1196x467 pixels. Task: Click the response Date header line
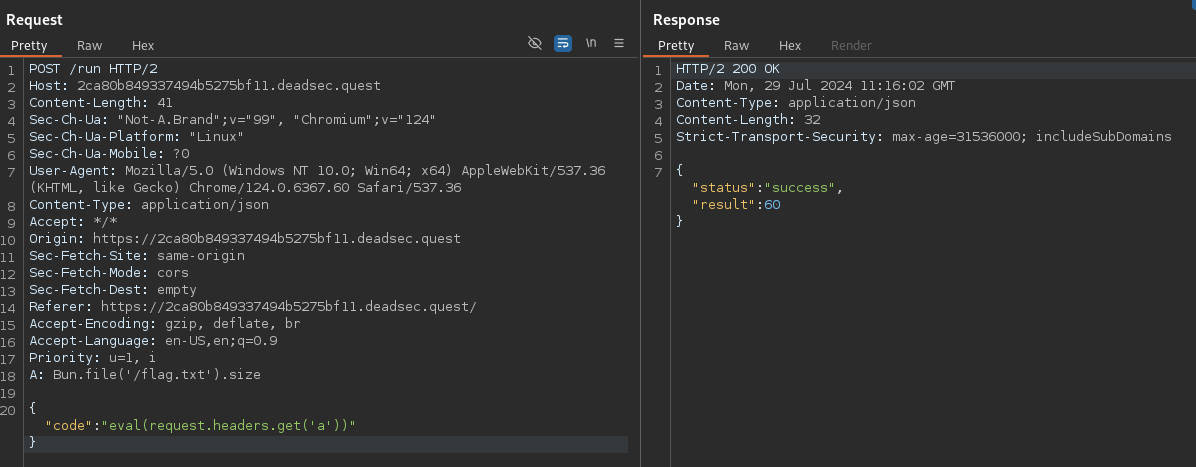click(x=815, y=85)
